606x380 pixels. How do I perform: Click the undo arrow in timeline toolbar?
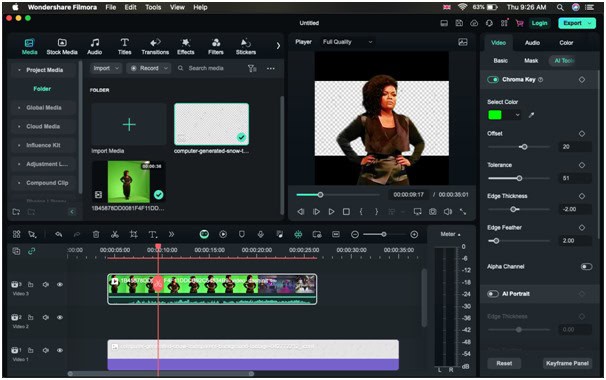58,234
